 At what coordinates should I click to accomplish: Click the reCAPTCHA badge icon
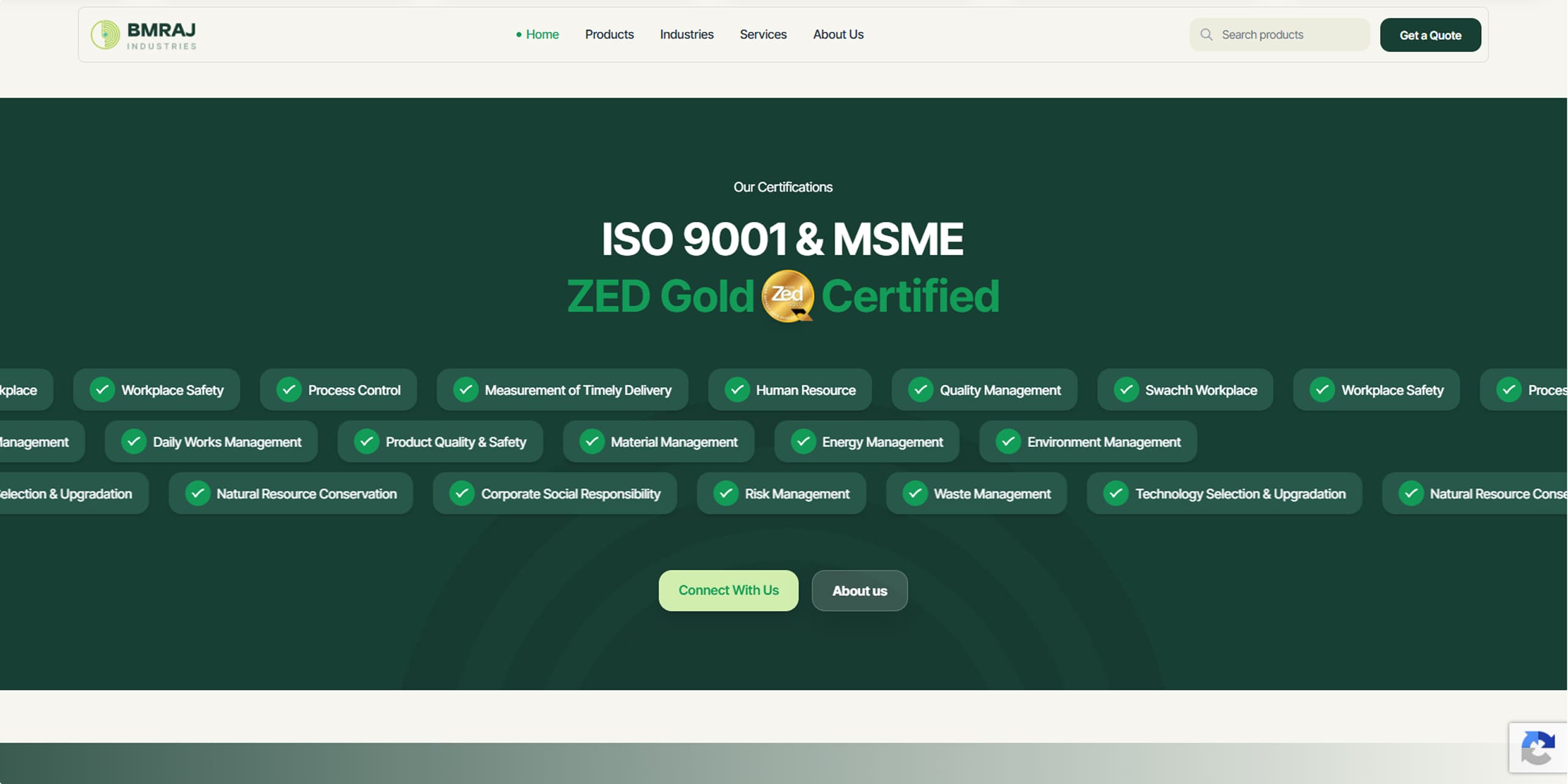[x=1538, y=747]
